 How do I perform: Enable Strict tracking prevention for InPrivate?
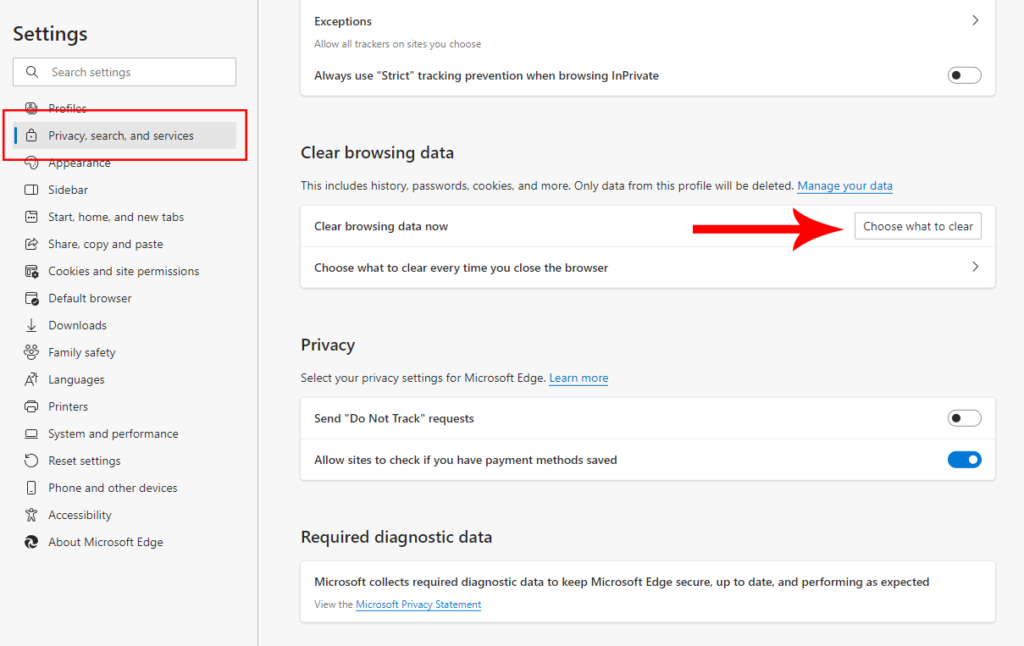pos(964,75)
